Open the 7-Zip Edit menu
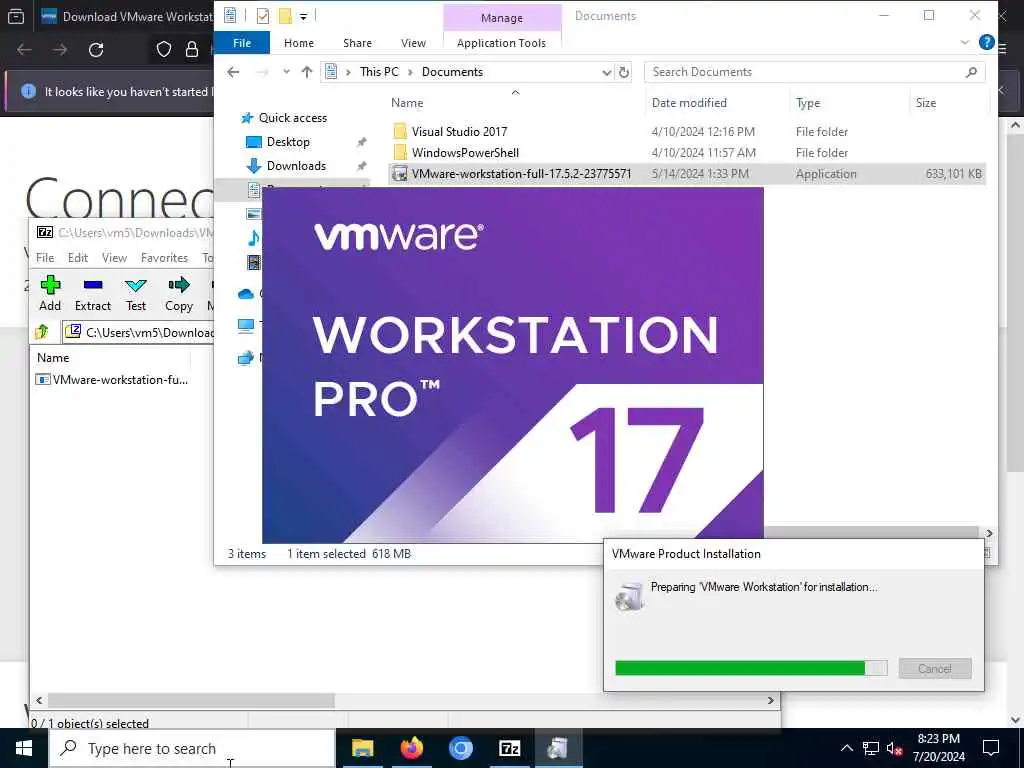The image size is (1024, 768). coord(78,257)
